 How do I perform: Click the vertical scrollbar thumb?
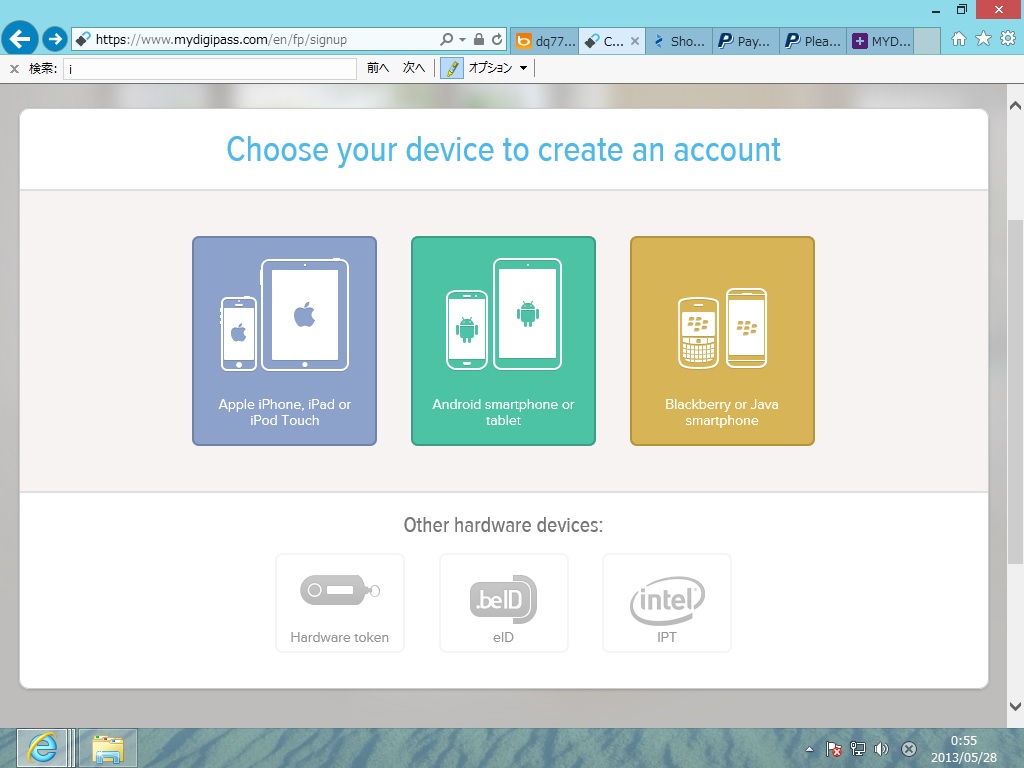1015,392
